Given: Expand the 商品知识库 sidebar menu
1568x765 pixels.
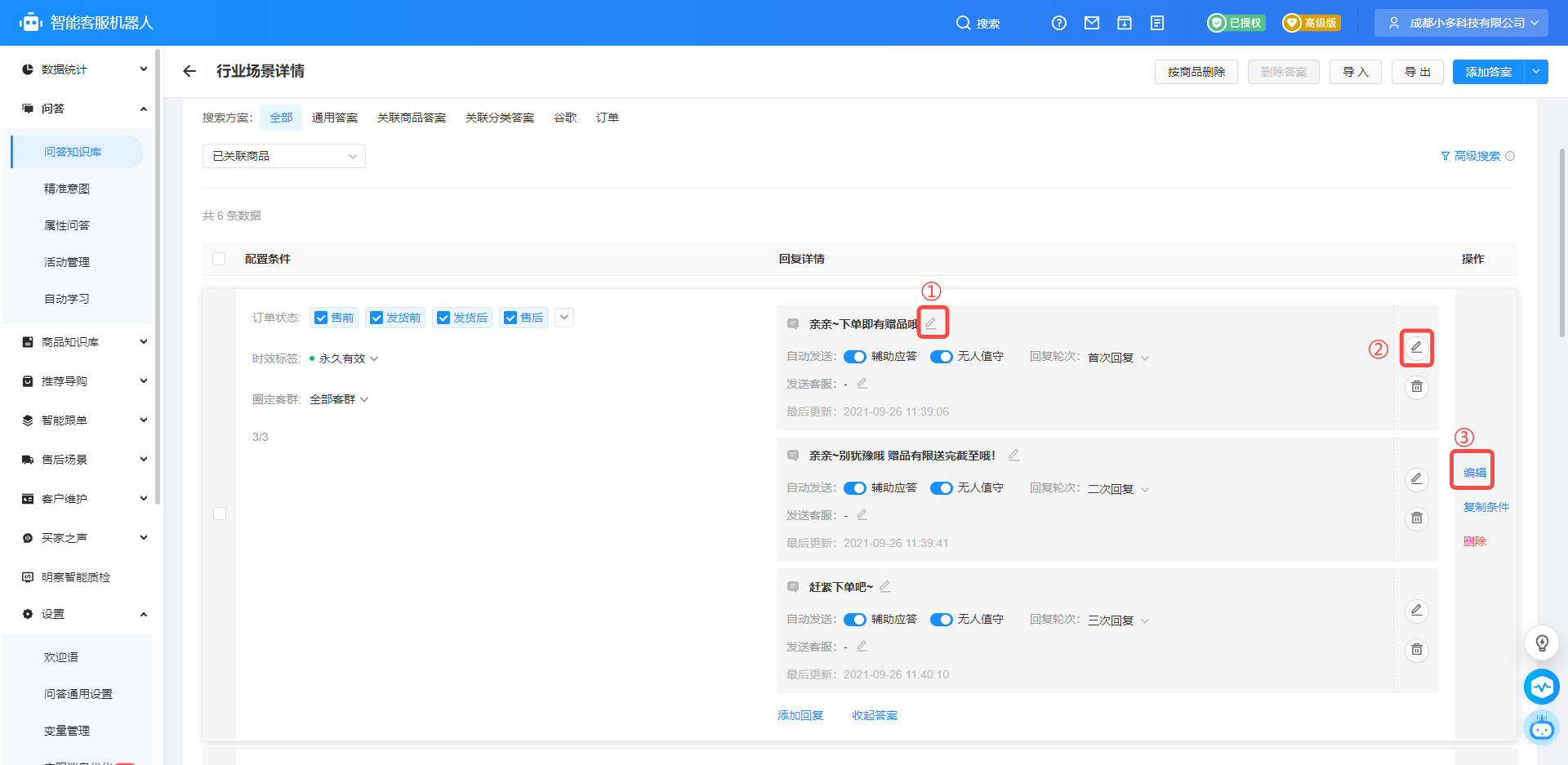Looking at the screenshot, I should (84, 342).
